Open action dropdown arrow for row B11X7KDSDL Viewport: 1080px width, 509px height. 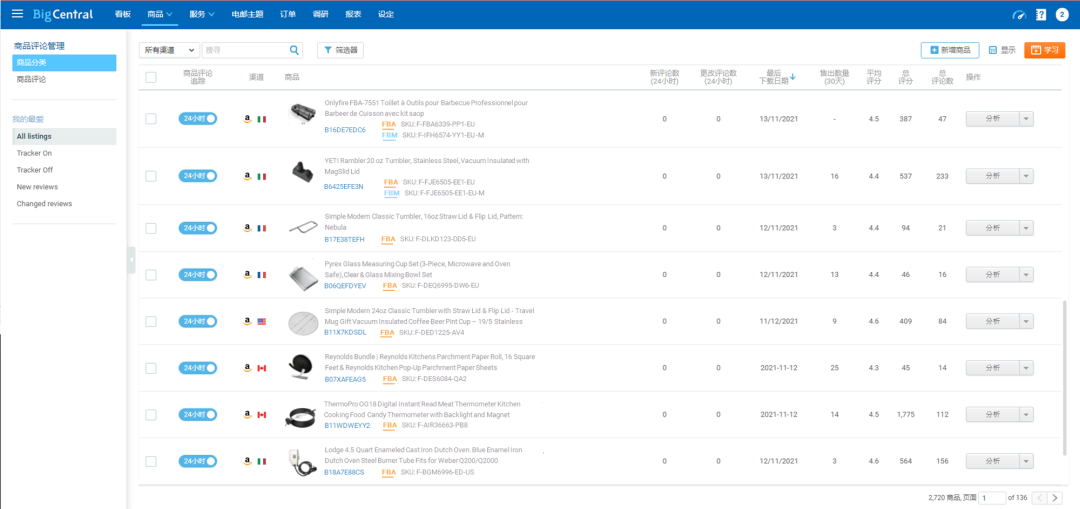click(x=1026, y=321)
